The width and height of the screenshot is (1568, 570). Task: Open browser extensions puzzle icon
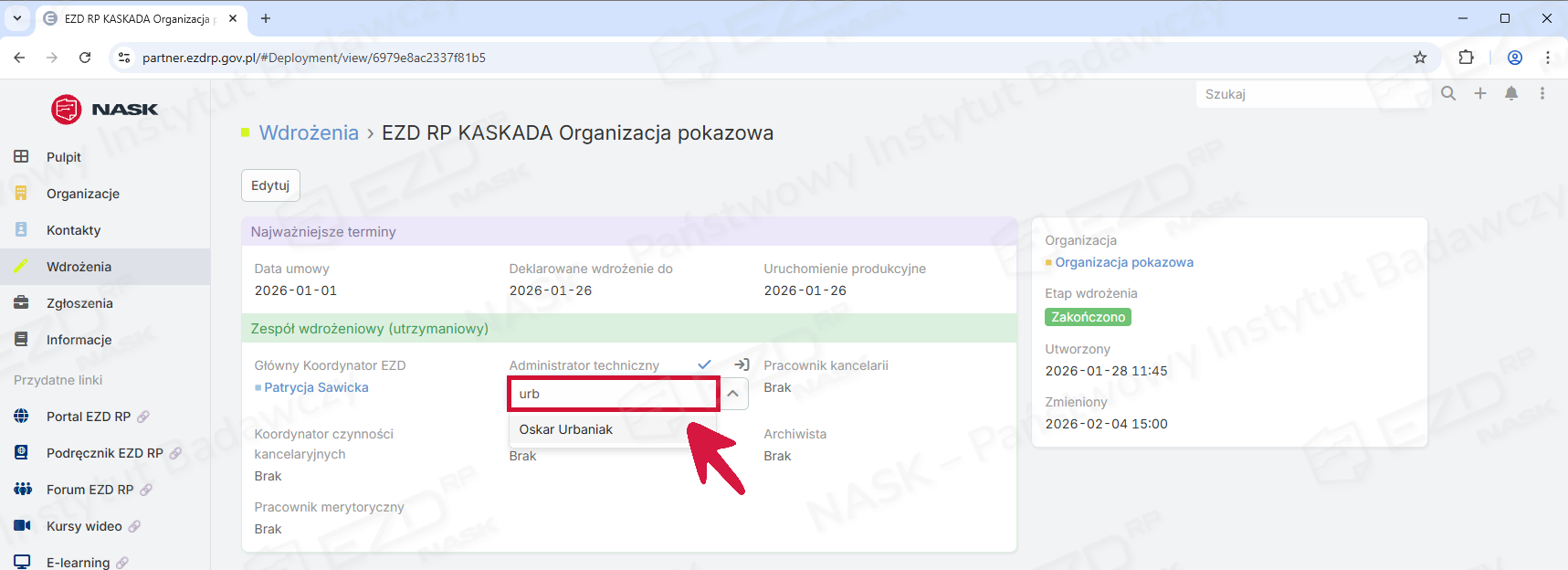coord(1466,58)
